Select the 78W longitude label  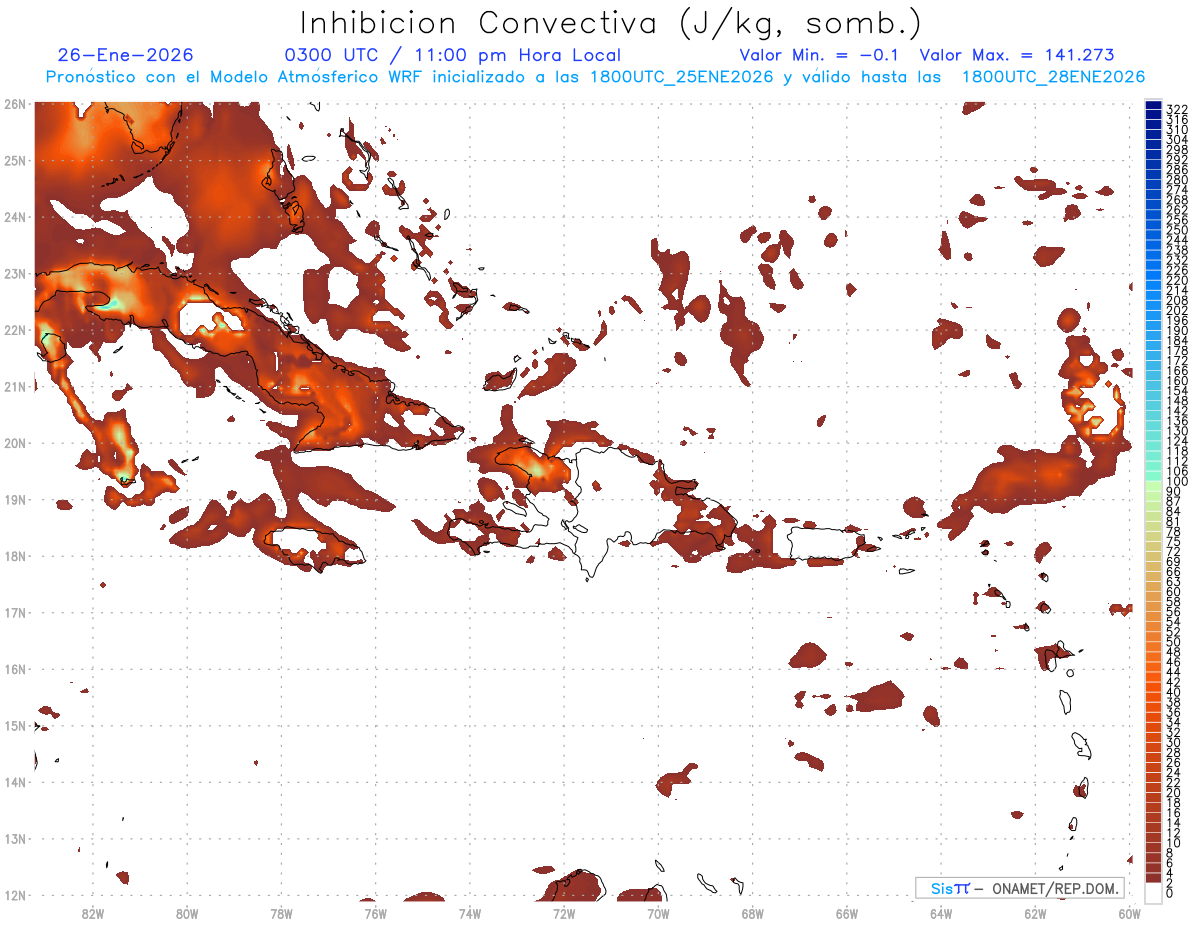click(x=281, y=913)
